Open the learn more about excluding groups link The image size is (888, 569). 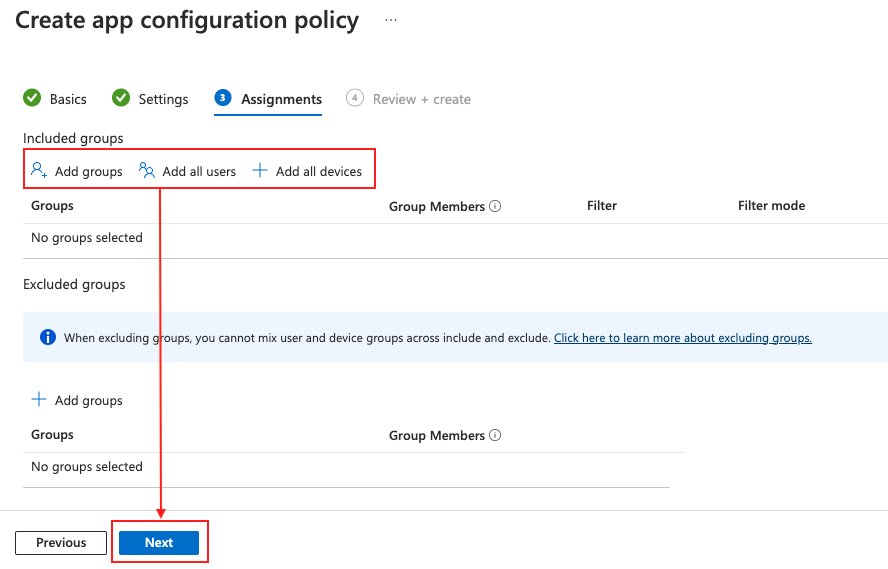(x=682, y=338)
